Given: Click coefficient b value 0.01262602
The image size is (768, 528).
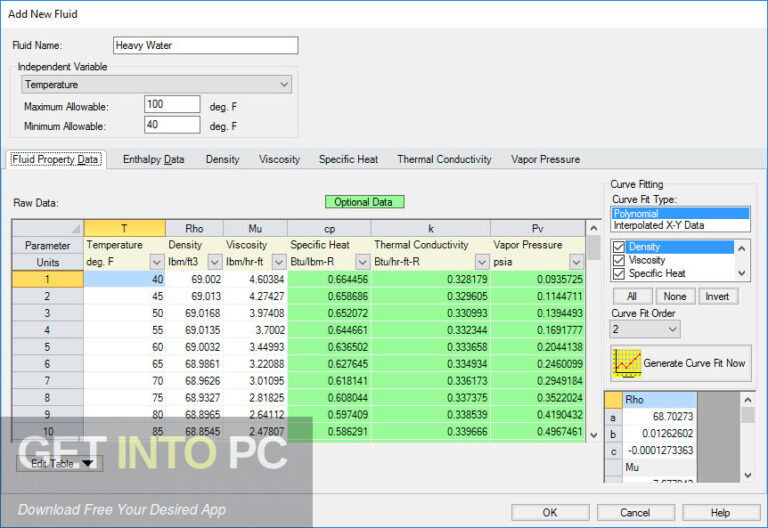Looking at the screenshot, I should [659, 433].
